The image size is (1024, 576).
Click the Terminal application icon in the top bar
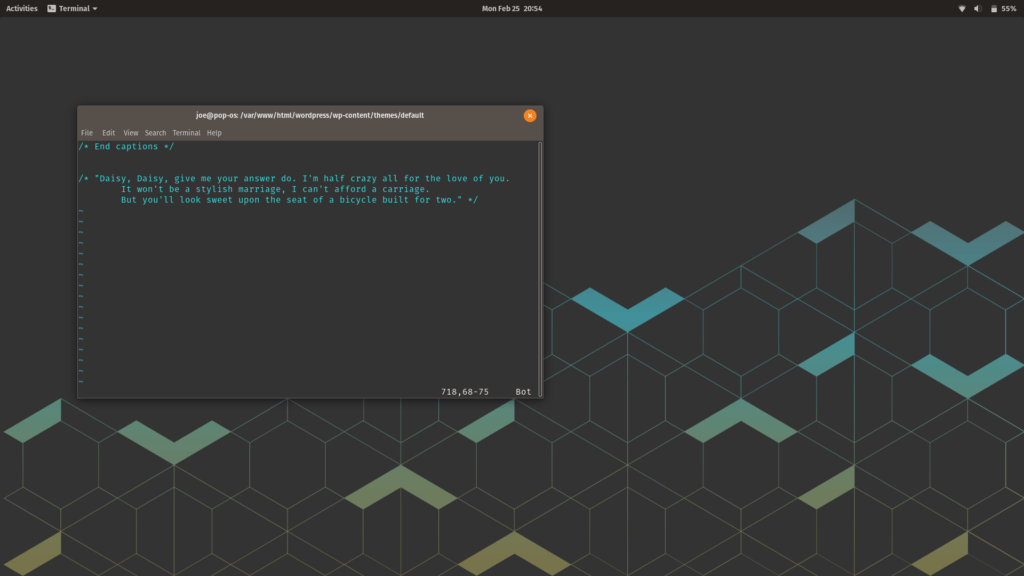[50, 7]
